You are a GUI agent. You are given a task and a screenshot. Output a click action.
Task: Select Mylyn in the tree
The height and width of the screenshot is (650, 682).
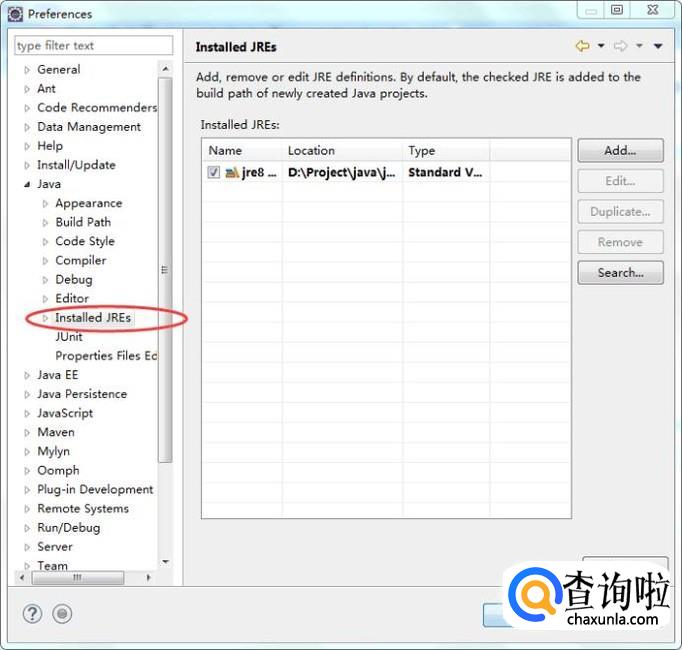tap(53, 451)
